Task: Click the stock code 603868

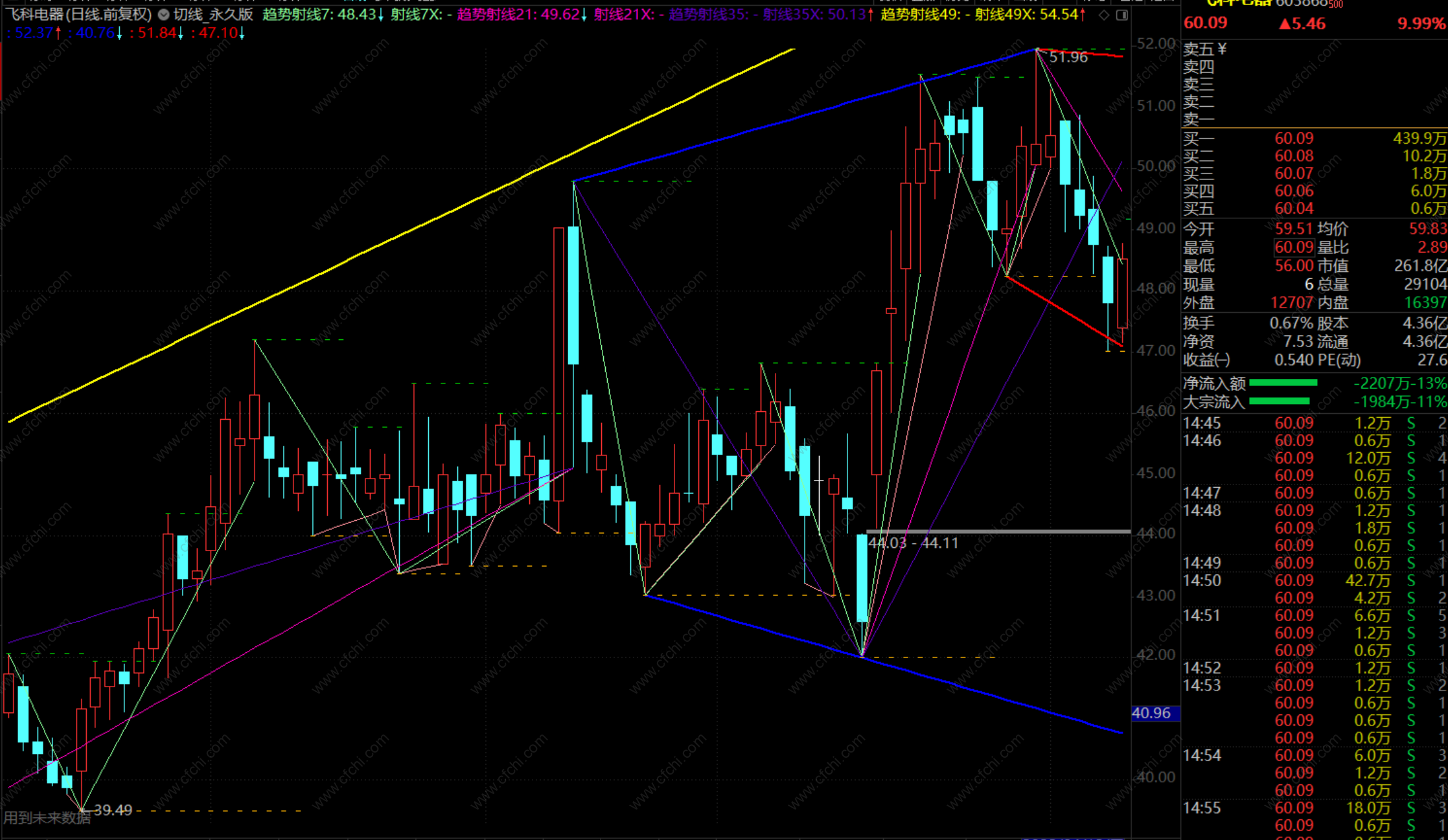Action: tap(1300, 3)
